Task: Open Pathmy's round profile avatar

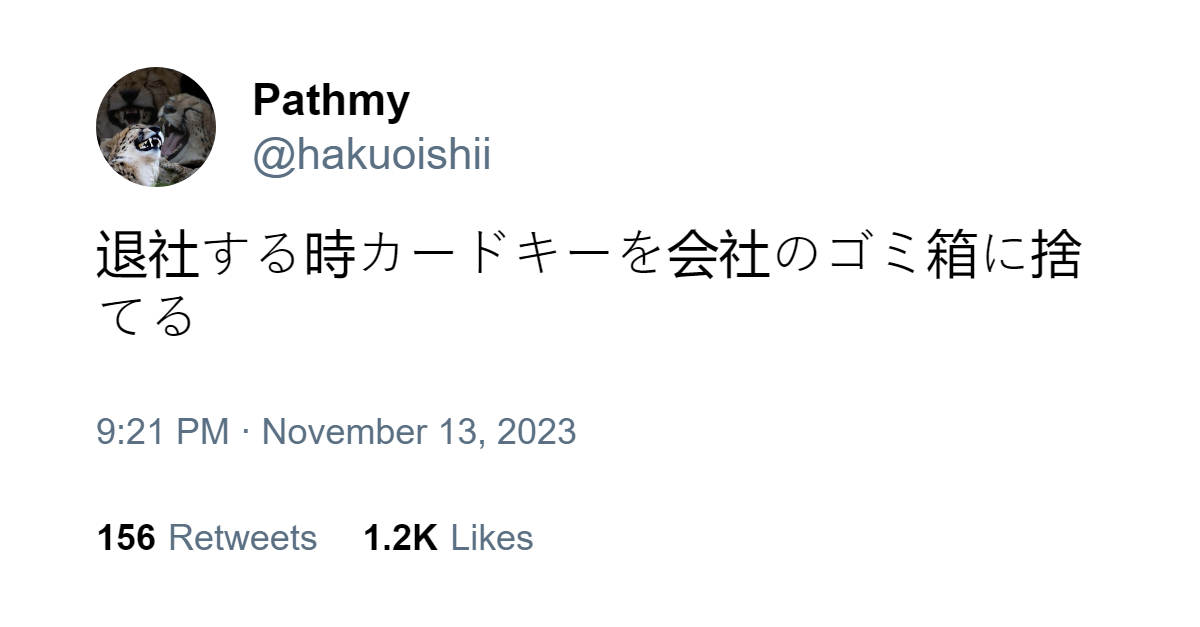Action: coord(156,127)
